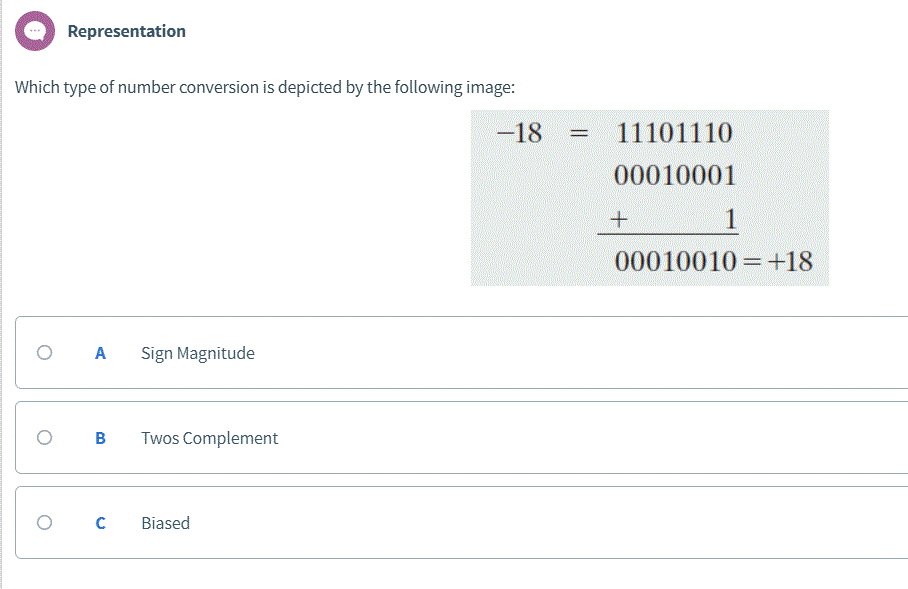This screenshot has height=589, width=908.
Task: Click the blue letter B label
Action: 99,437
